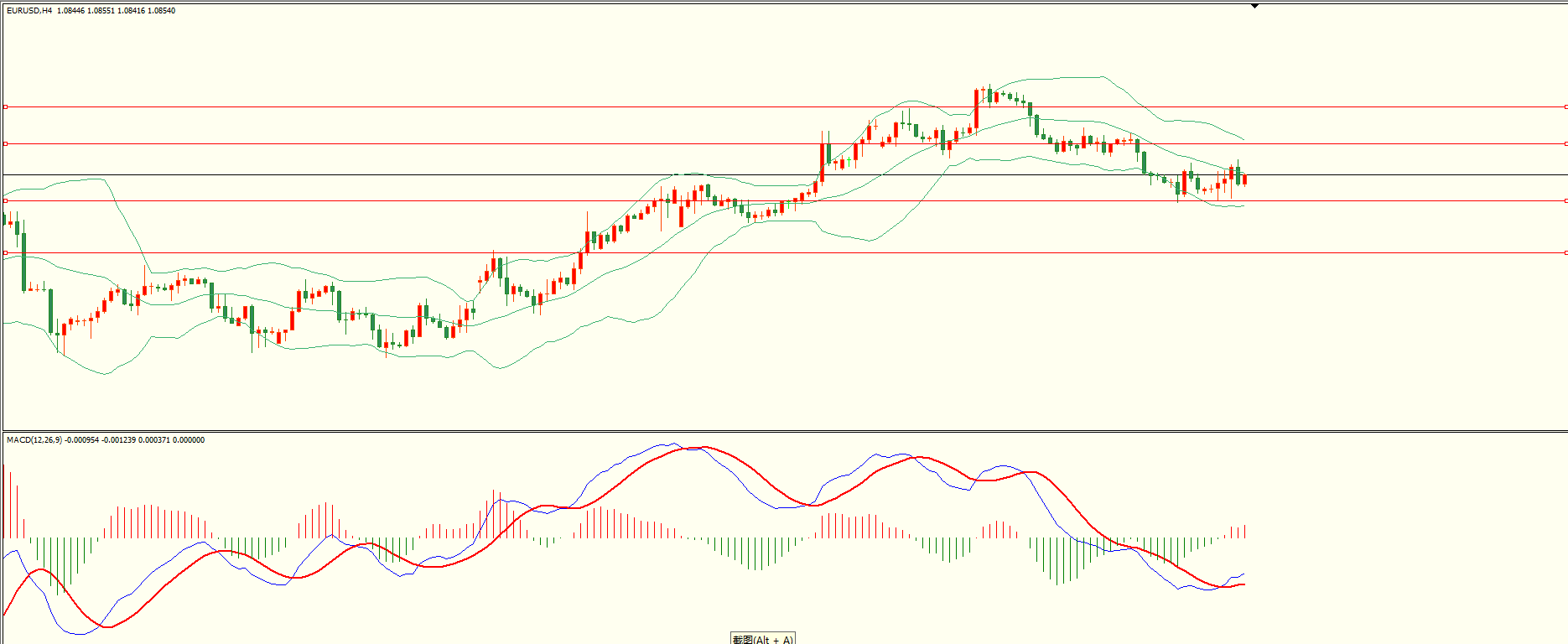Select left handle of the lowest red line
1568x644 pixels.
(5, 252)
